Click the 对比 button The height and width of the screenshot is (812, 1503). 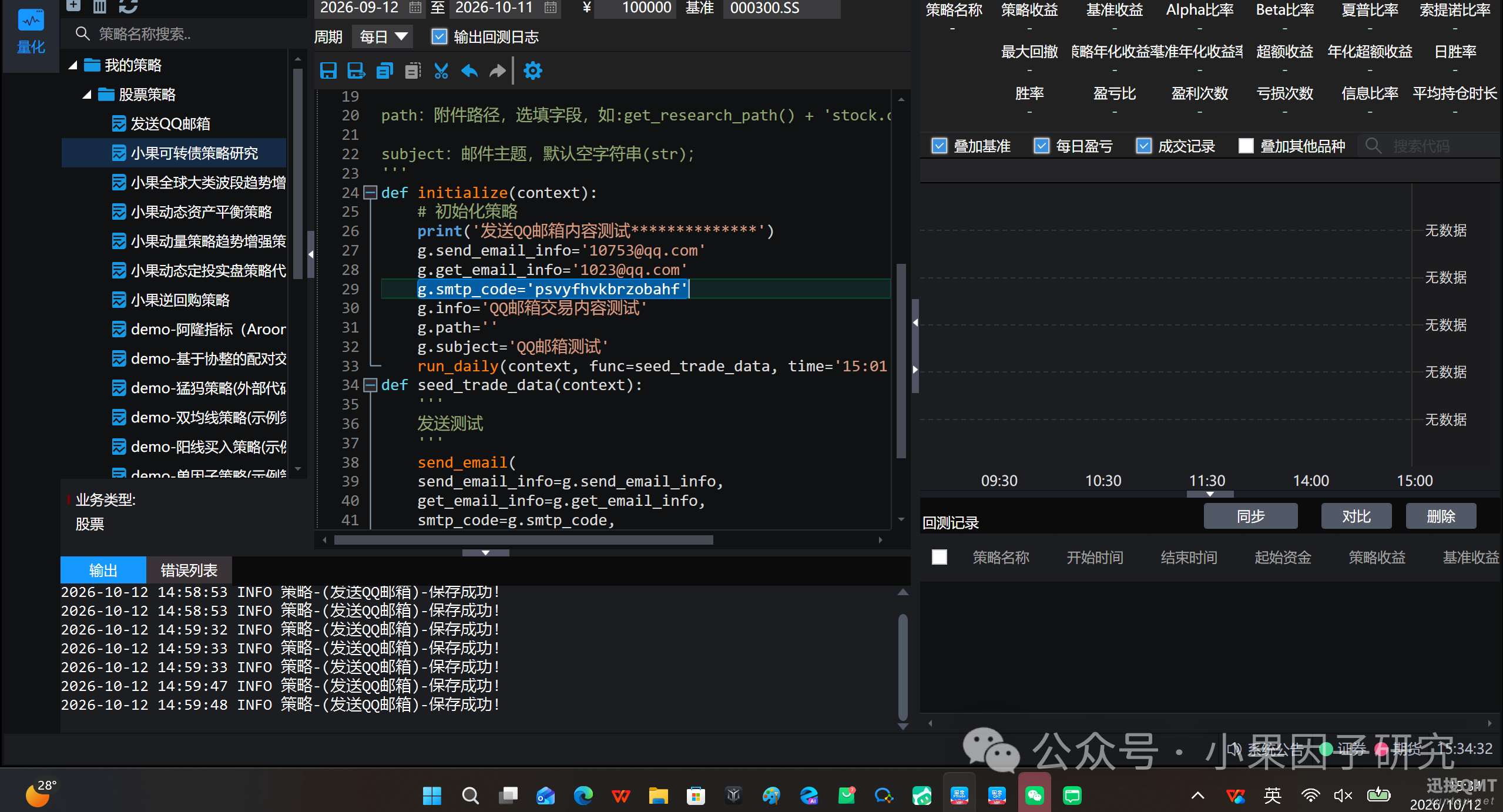point(1356,516)
